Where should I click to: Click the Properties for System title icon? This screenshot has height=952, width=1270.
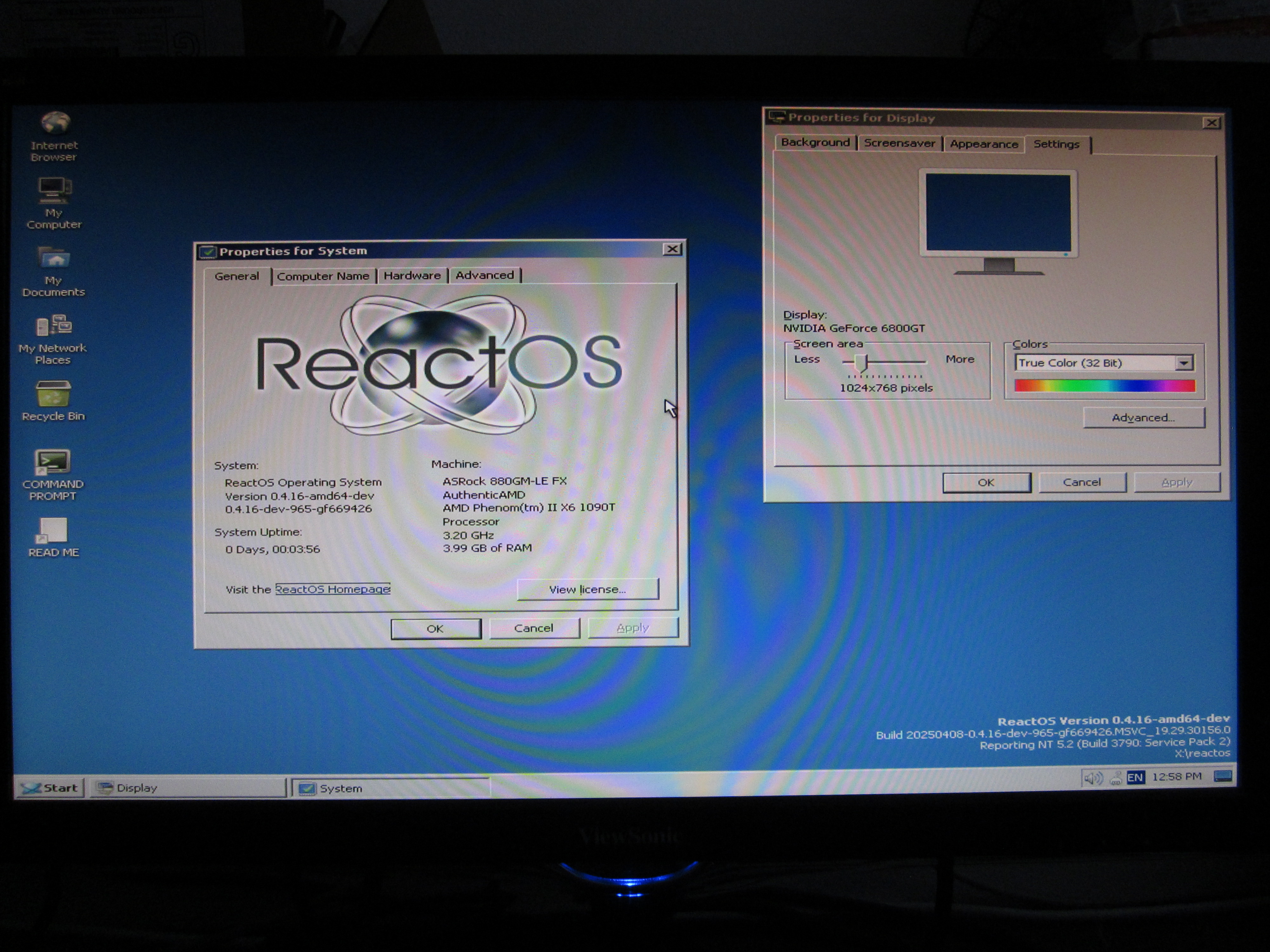tap(208, 252)
